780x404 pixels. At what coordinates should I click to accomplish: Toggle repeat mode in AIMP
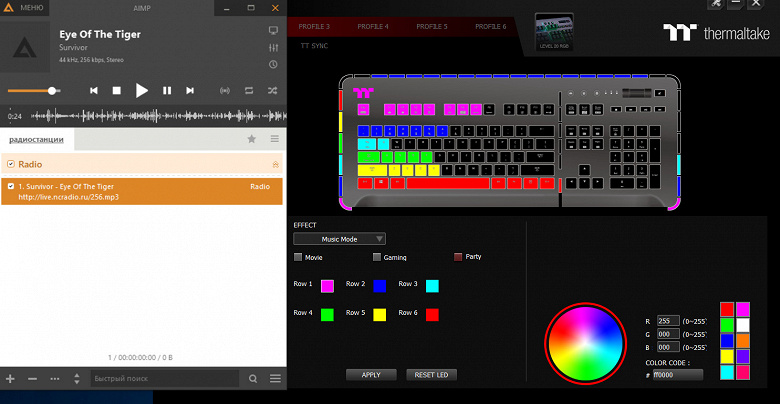coord(249,91)
